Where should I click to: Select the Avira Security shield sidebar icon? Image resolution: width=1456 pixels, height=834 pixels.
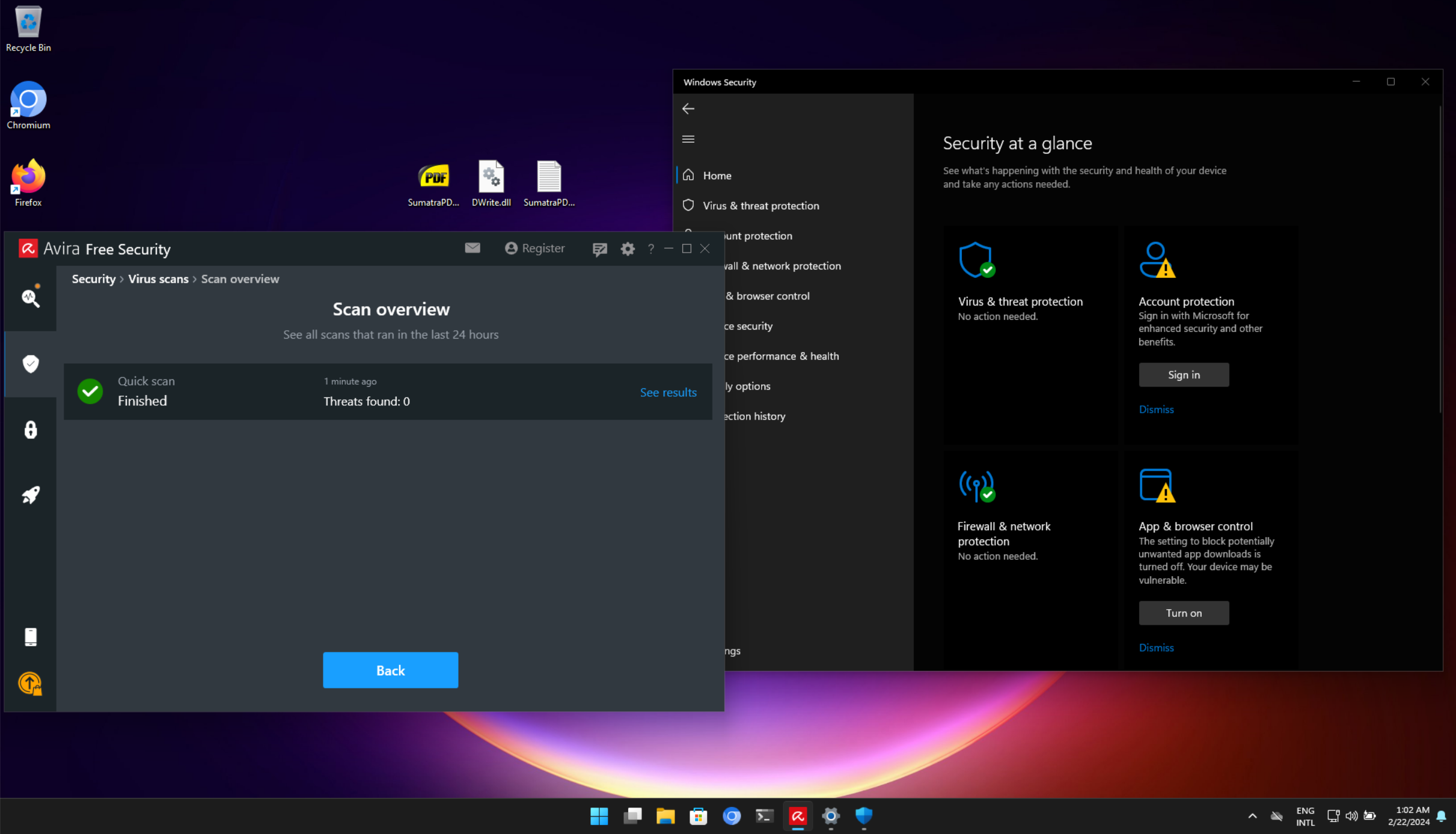click(x=31, y=364)
